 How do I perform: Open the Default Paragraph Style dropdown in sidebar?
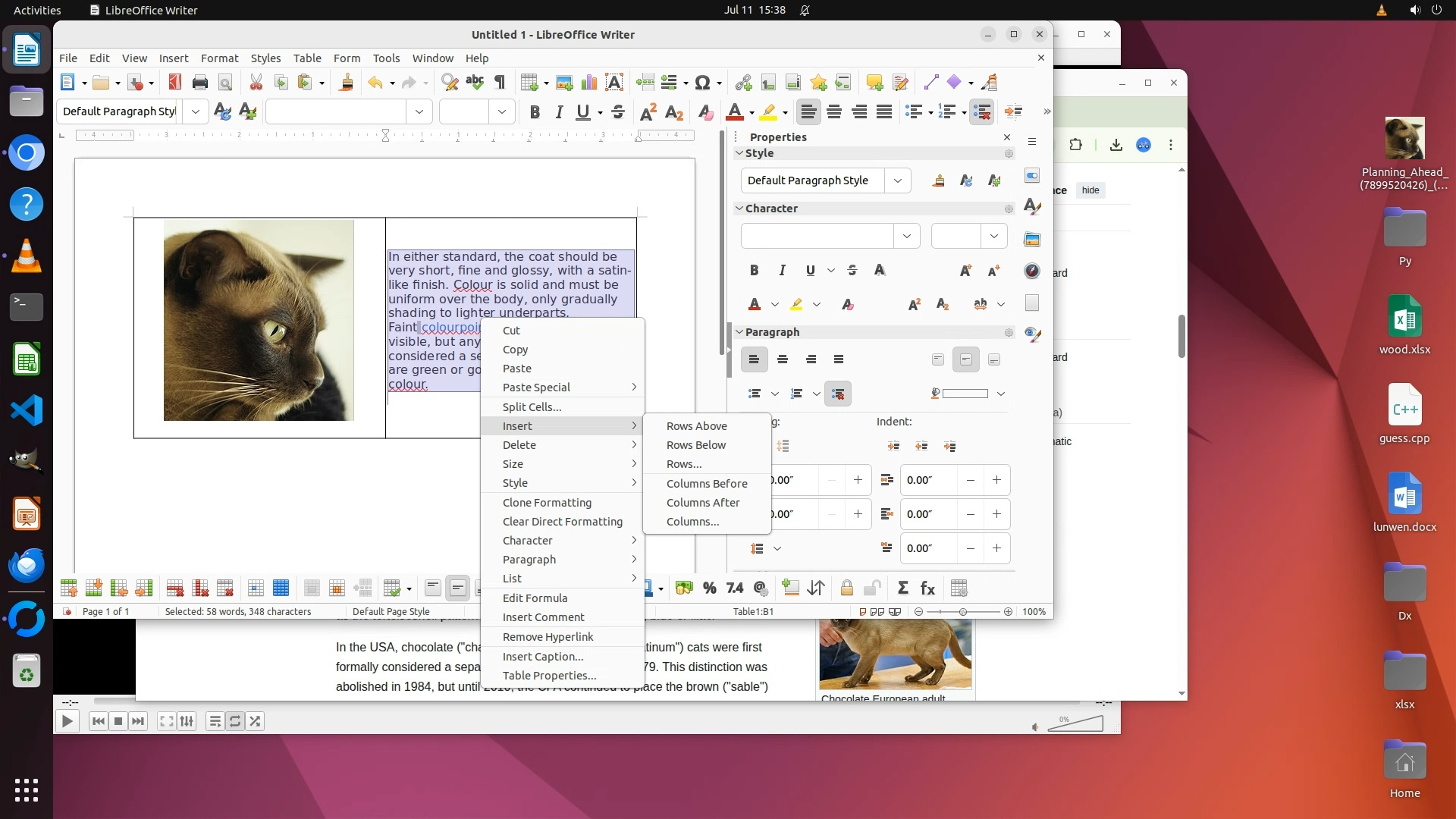point(898,180)
